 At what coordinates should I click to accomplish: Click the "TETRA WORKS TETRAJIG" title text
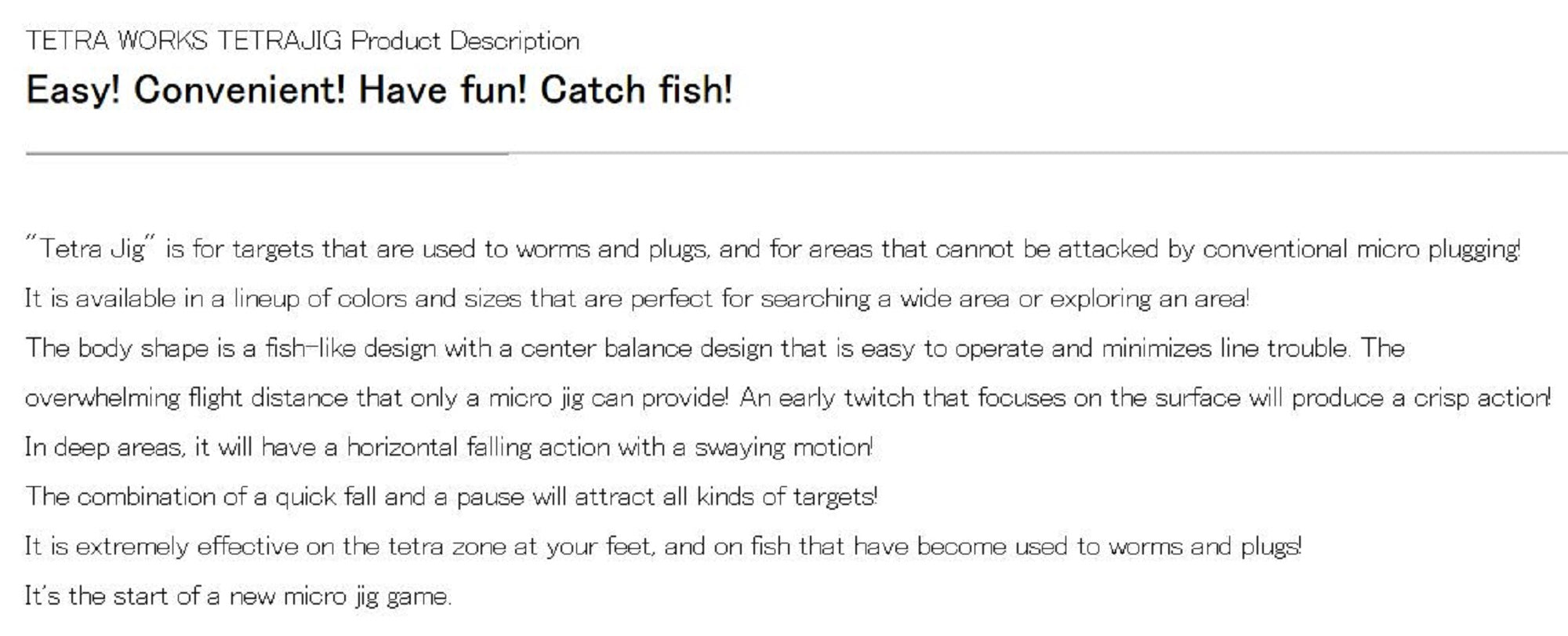pos(184,41)
